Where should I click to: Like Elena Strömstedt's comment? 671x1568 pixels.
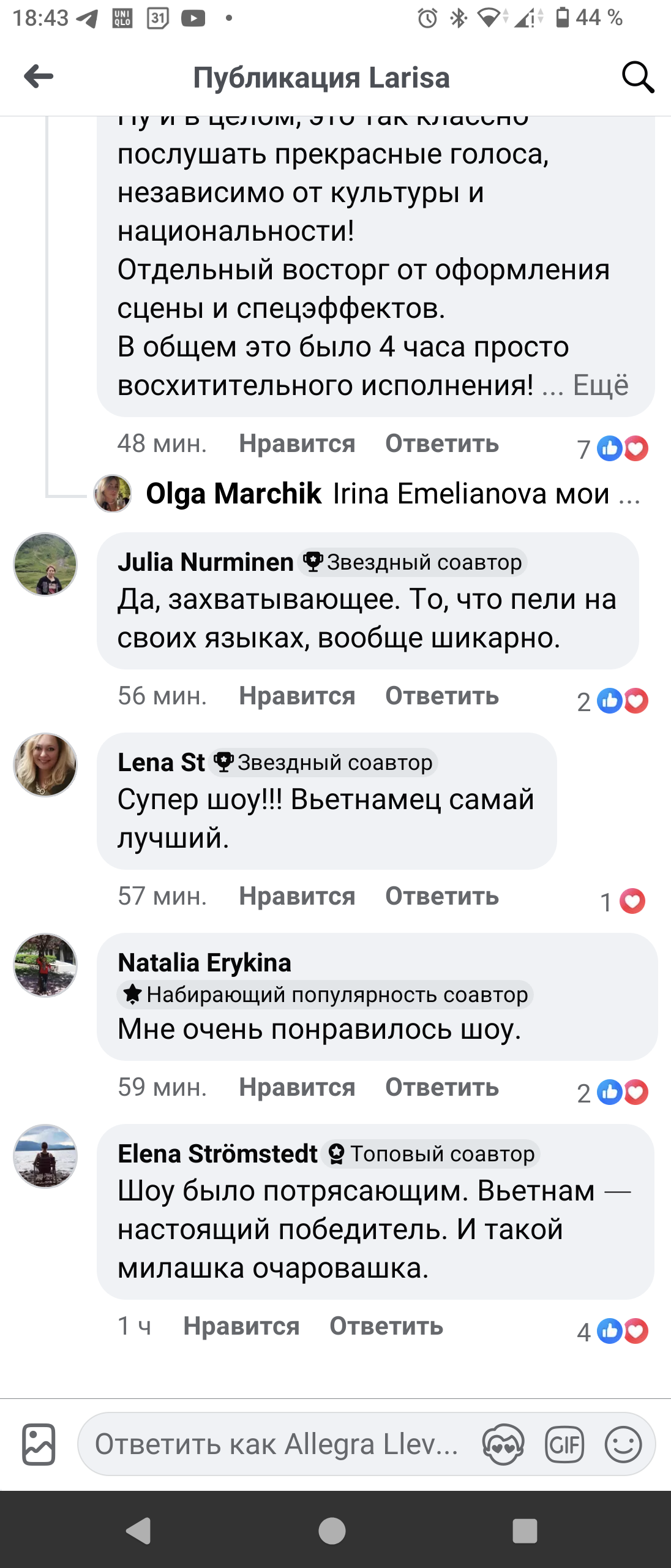pos(241,1327)
